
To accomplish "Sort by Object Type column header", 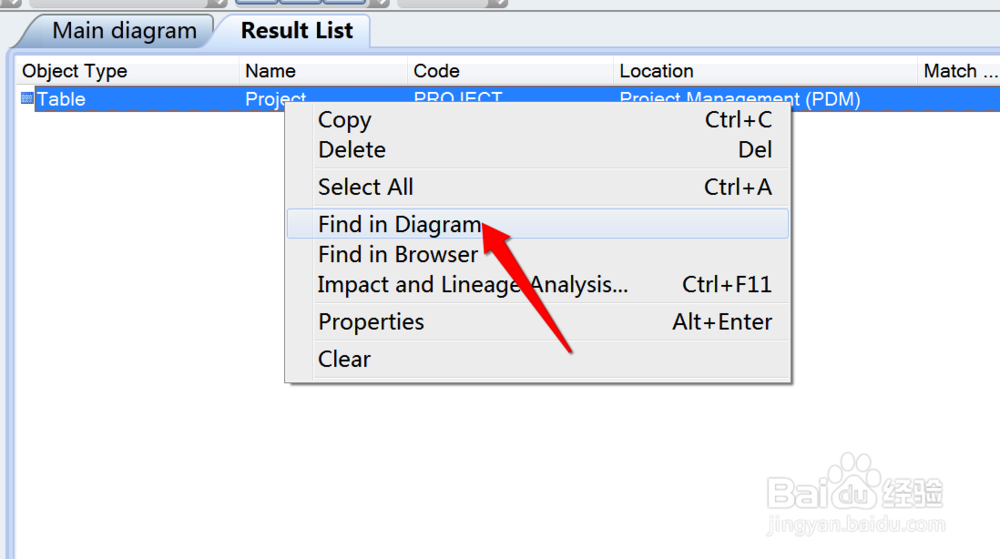I will coord(75,71).
